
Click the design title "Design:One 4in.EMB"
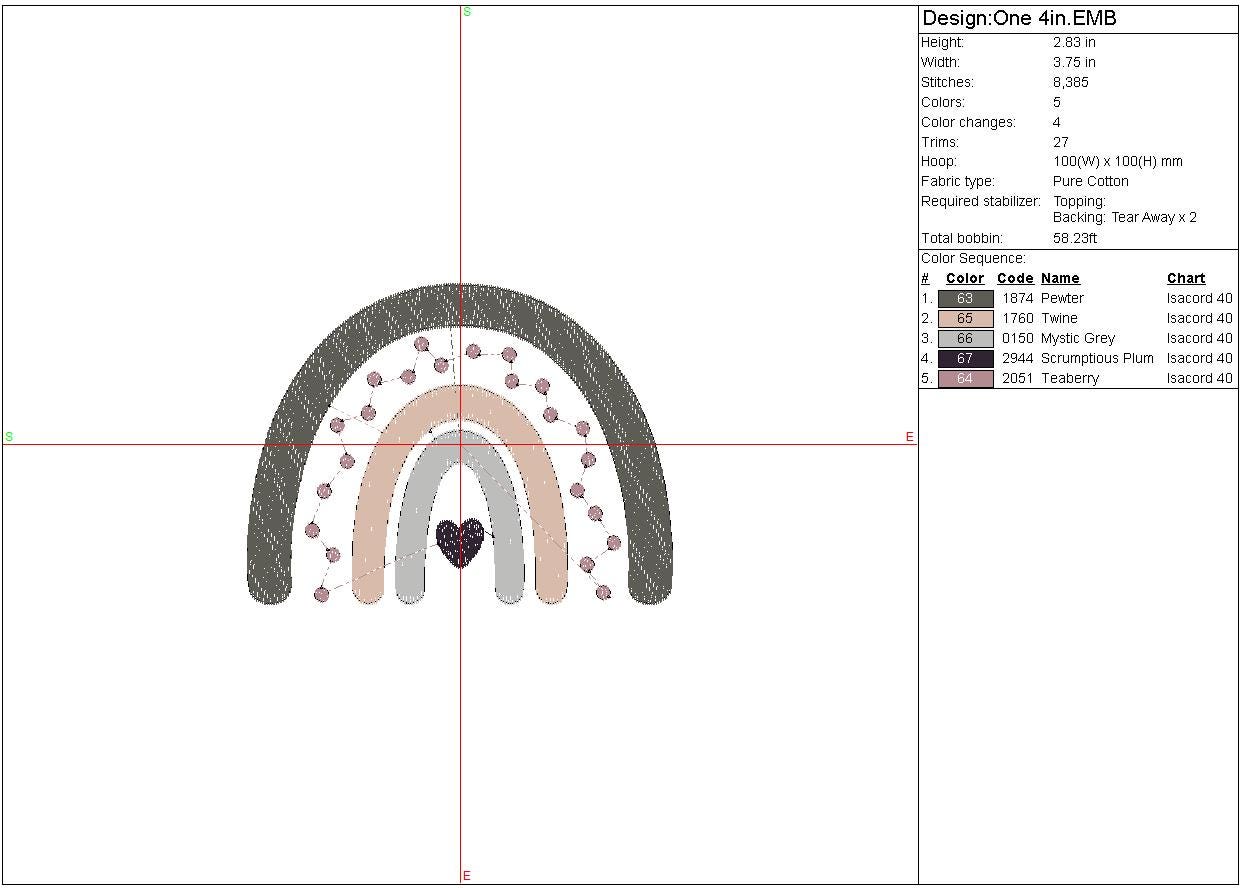(x=1019, y=18)
